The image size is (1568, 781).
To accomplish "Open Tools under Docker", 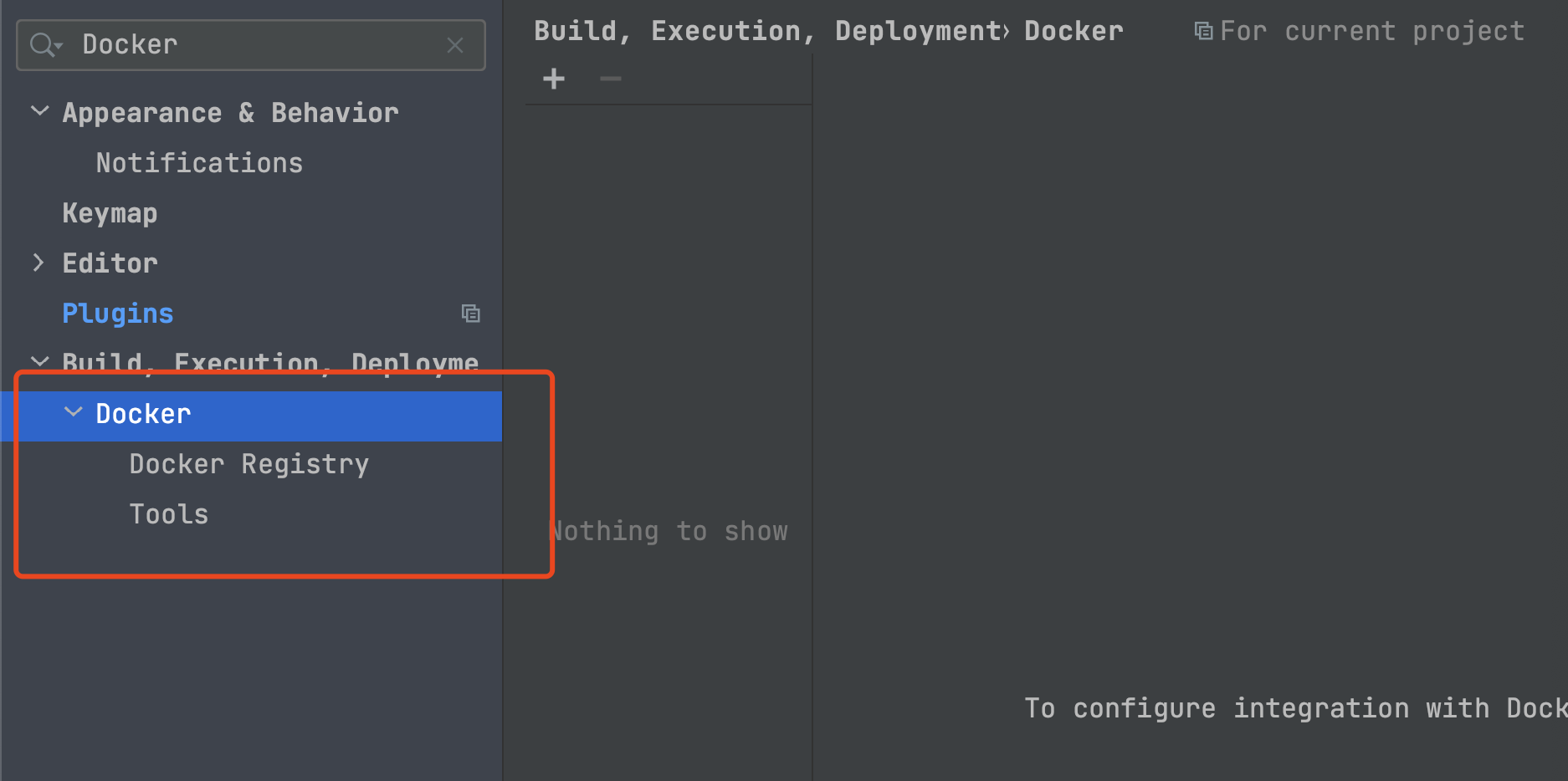I will pos(169,514).
